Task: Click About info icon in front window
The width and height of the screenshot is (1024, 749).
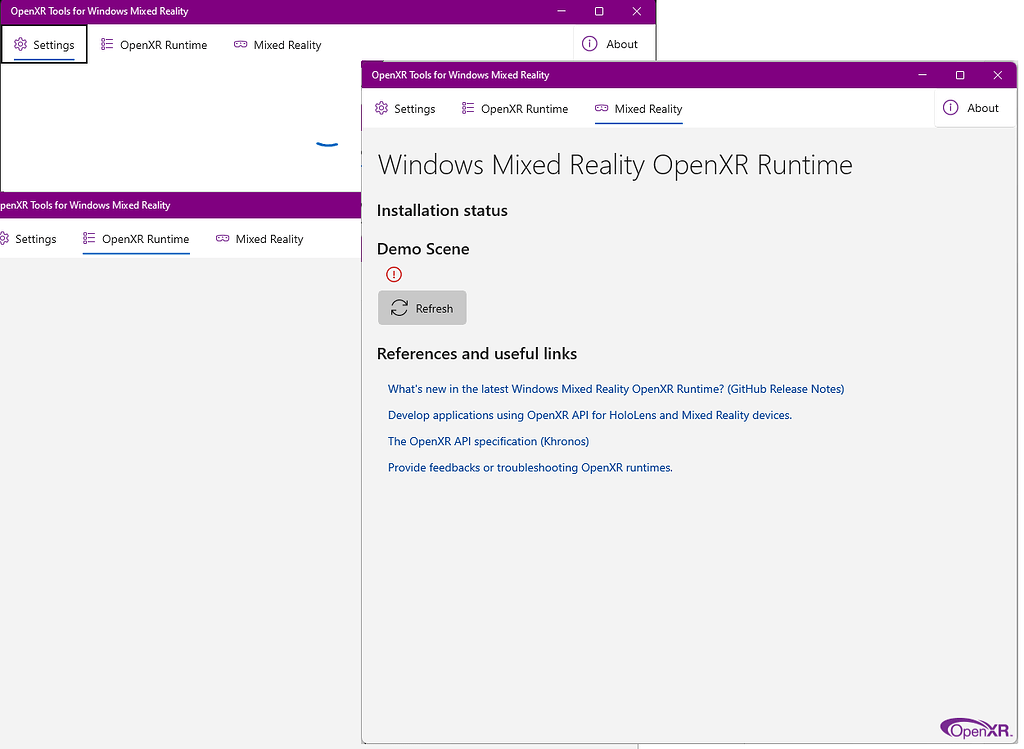Action: tap(950, 108)
